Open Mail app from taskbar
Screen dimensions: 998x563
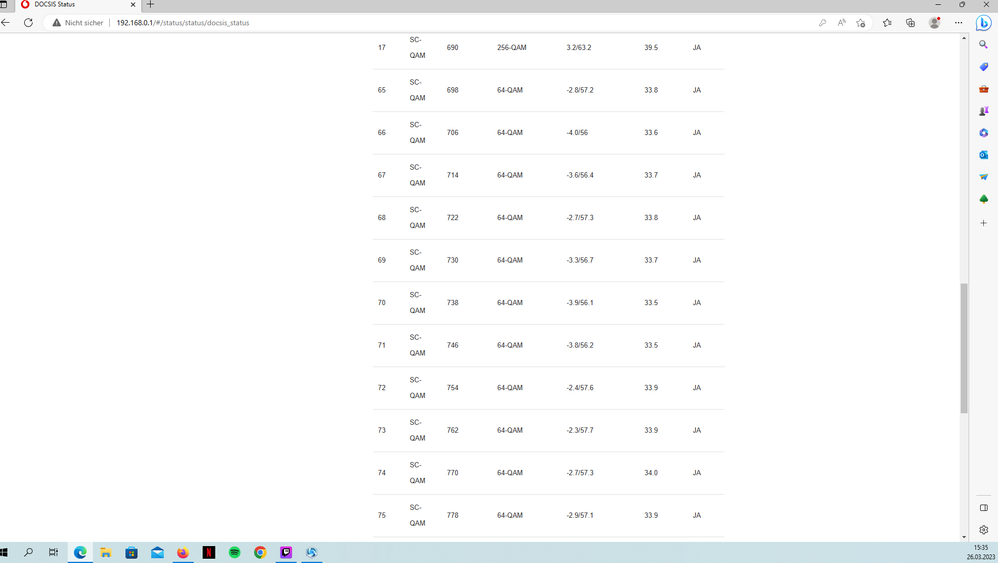157,552
